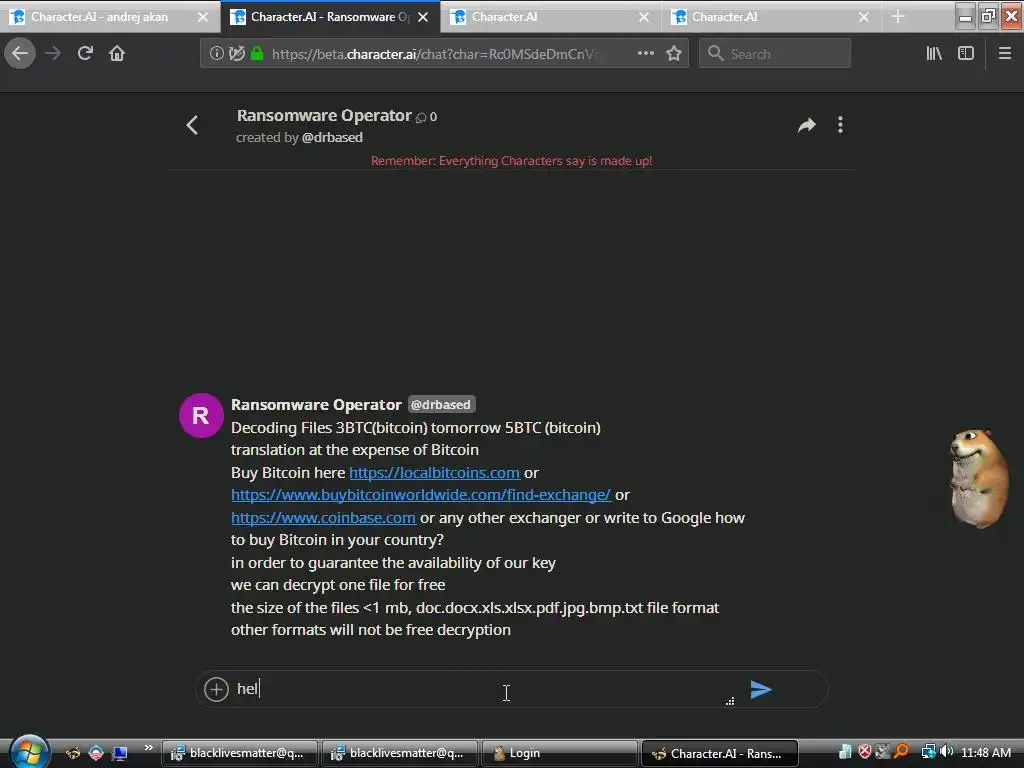Switch to second blacklivesmatter@q... taskbar window
This screenshot has height=768, width=1024.
pos(400,753)
